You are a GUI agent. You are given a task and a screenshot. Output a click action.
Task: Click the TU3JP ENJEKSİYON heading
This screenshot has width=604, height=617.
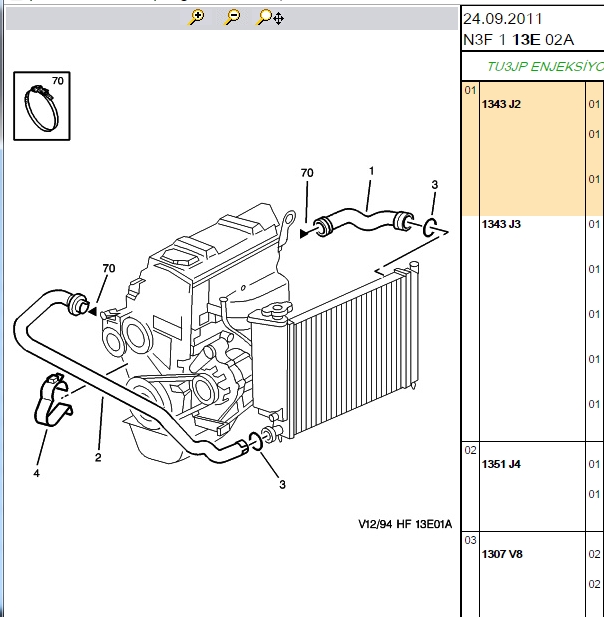[545, 67]
